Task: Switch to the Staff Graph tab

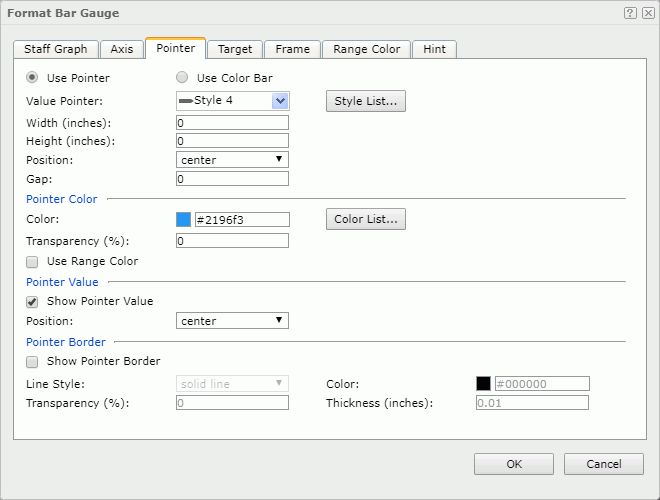Action: click(x=57, y=49)
